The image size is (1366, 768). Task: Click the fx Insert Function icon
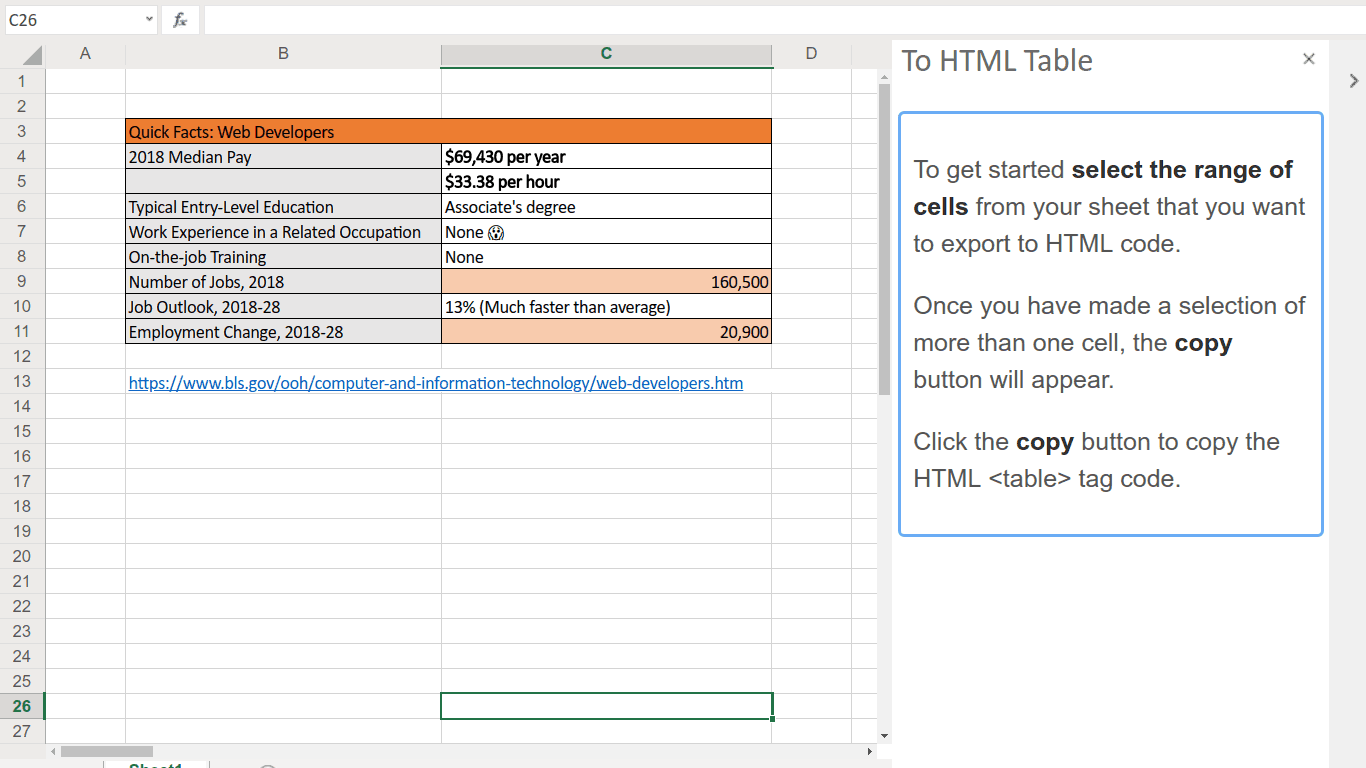click(180, 20)
